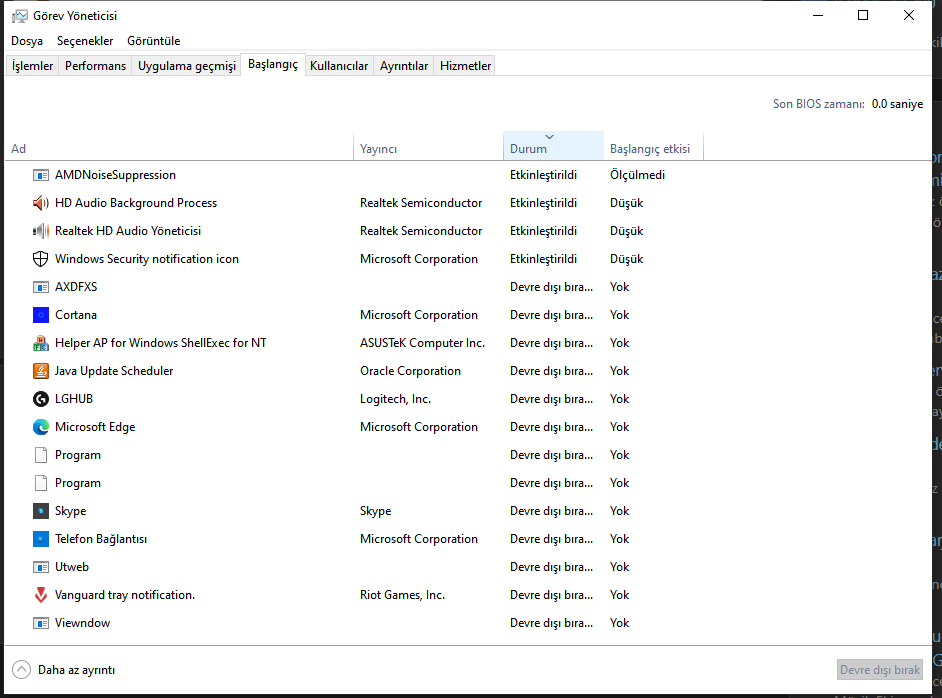Image resolution: width=942 pixels, height=698 pixels.
Task: Click the Microsoft Edge icon
Action: coord(40,427)
